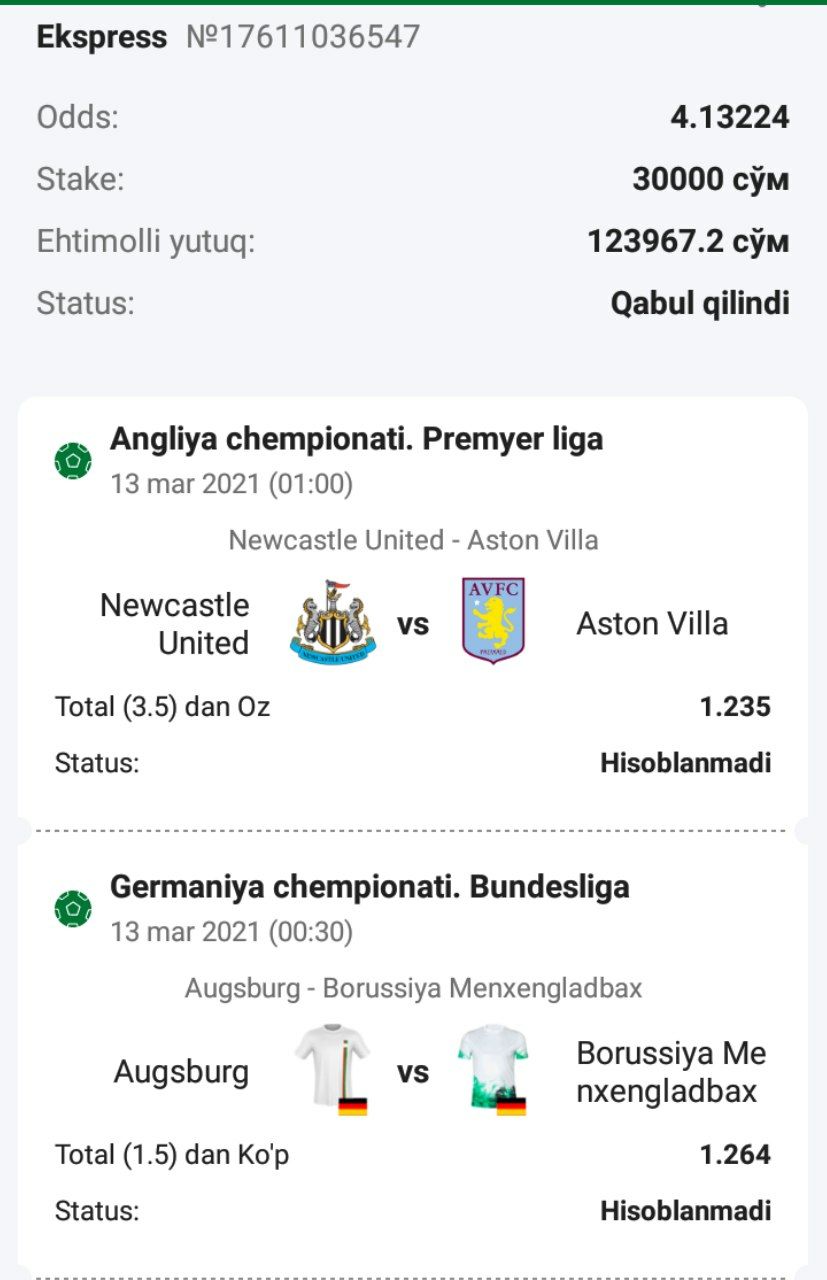
Task: Click the 1.235 odds value
Action: (x=735, y=707)
